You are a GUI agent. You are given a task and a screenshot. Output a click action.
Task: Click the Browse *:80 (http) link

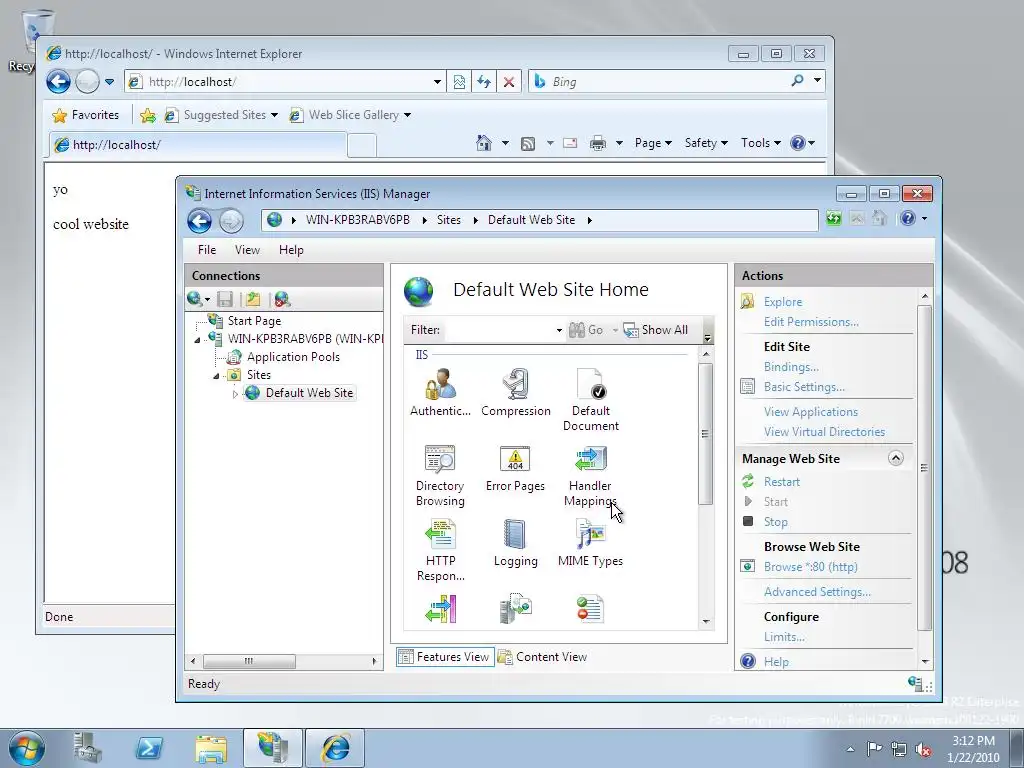(x=811, y=567)
